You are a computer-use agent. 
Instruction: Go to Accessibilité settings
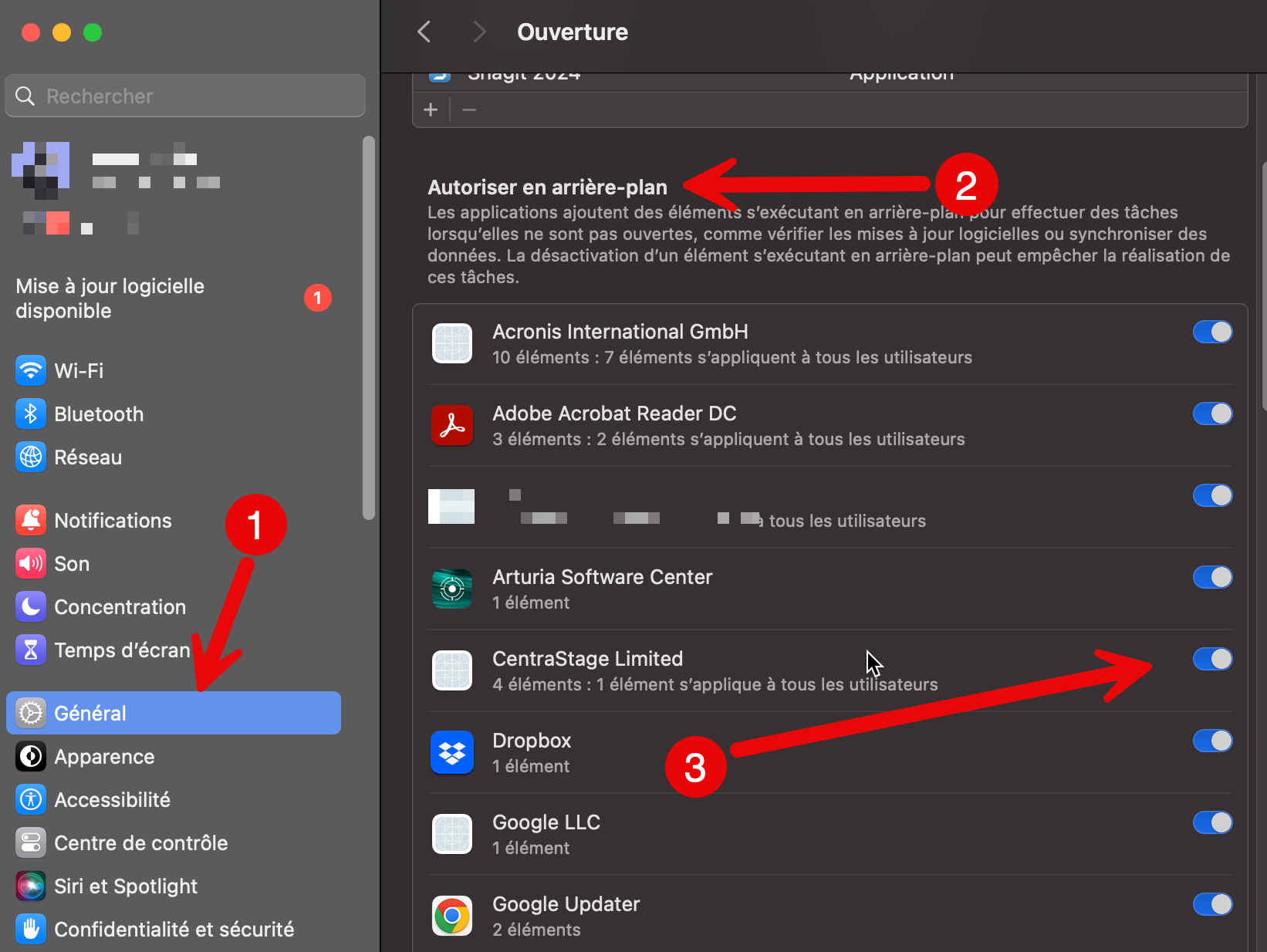pyautogui.click(x=174, y=800)
